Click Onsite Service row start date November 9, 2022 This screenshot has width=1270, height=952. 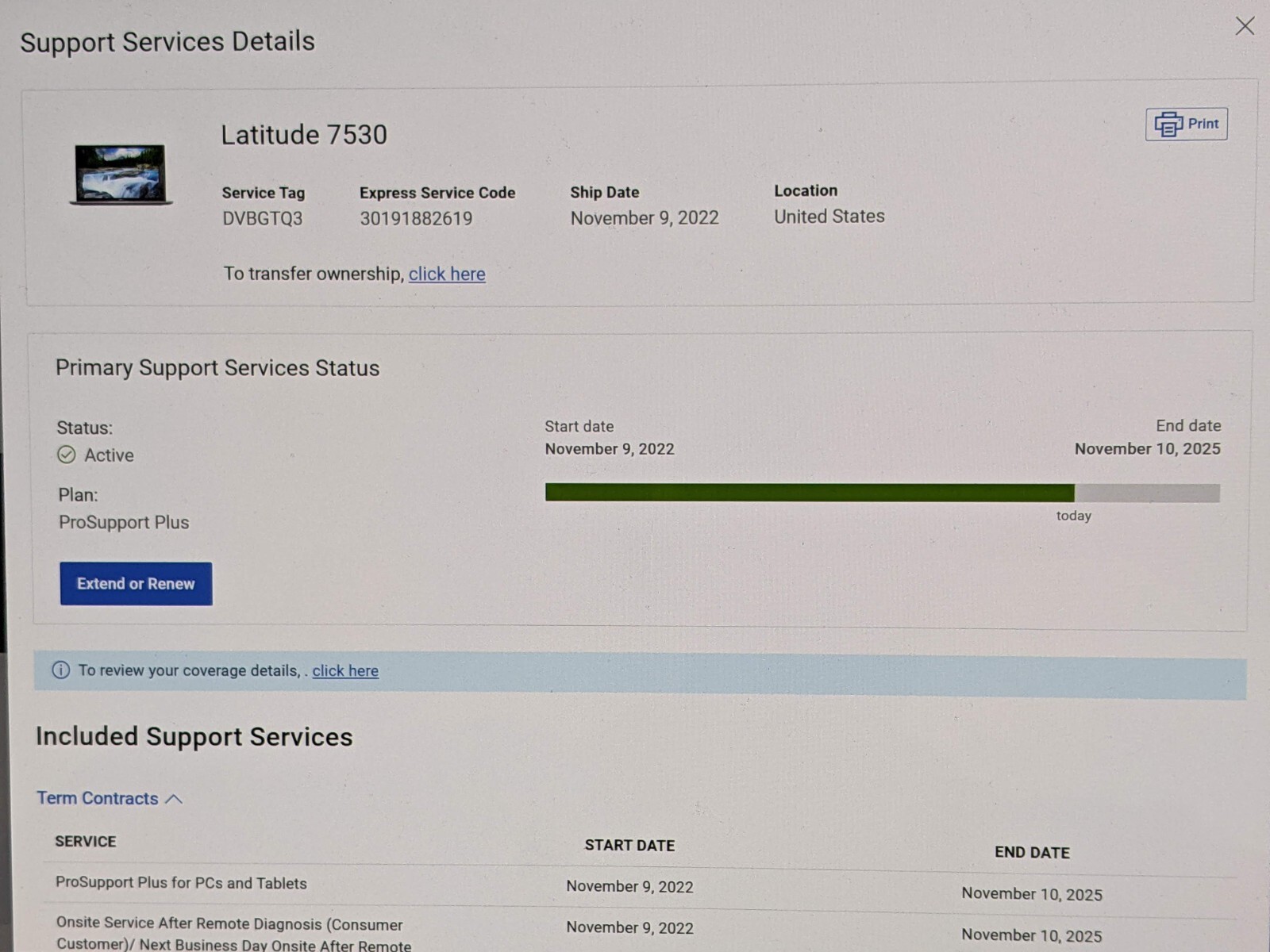click(x=629, y=927)
